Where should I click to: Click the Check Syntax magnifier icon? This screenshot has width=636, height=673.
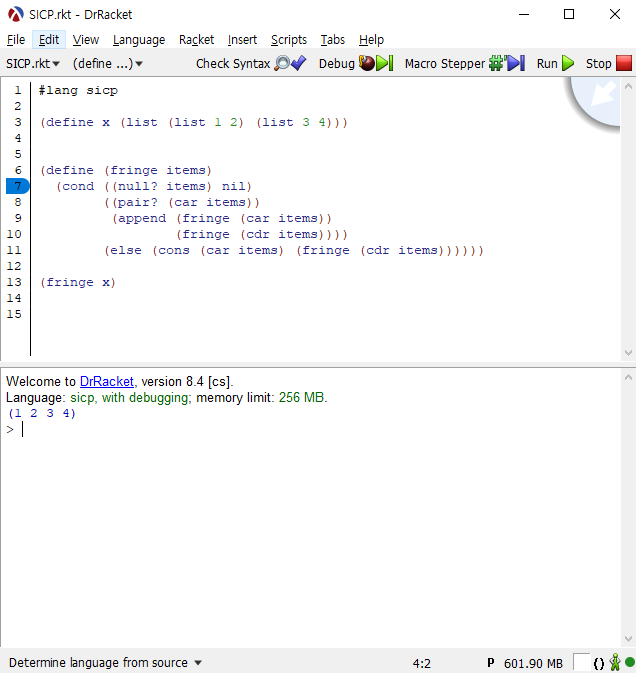pyautogui.click(x=283, y=63)
